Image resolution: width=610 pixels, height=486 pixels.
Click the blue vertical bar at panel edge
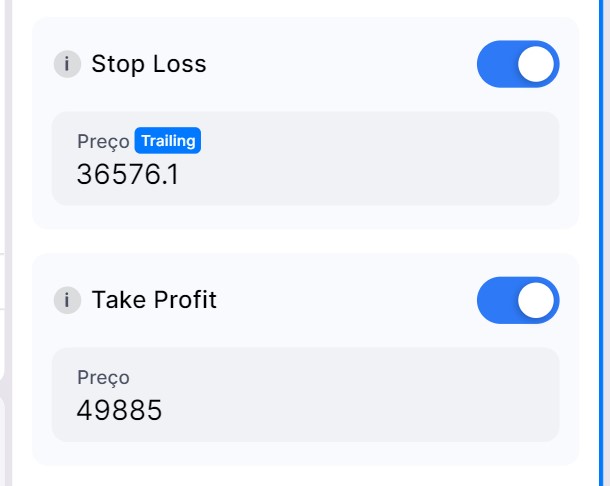tap(601, 243)
